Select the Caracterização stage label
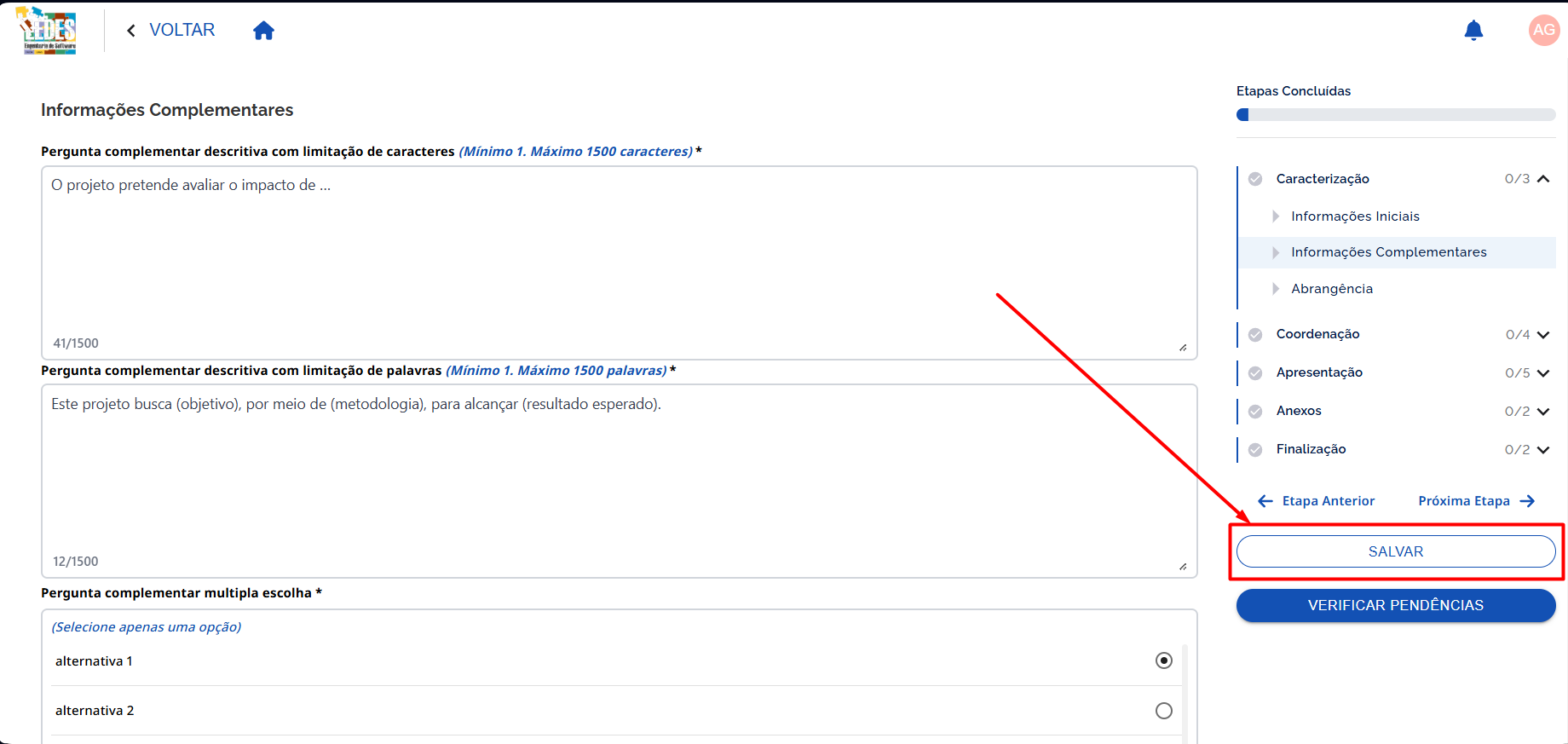The height and width of the screenshot is (744, 1568). point(1323,179)
